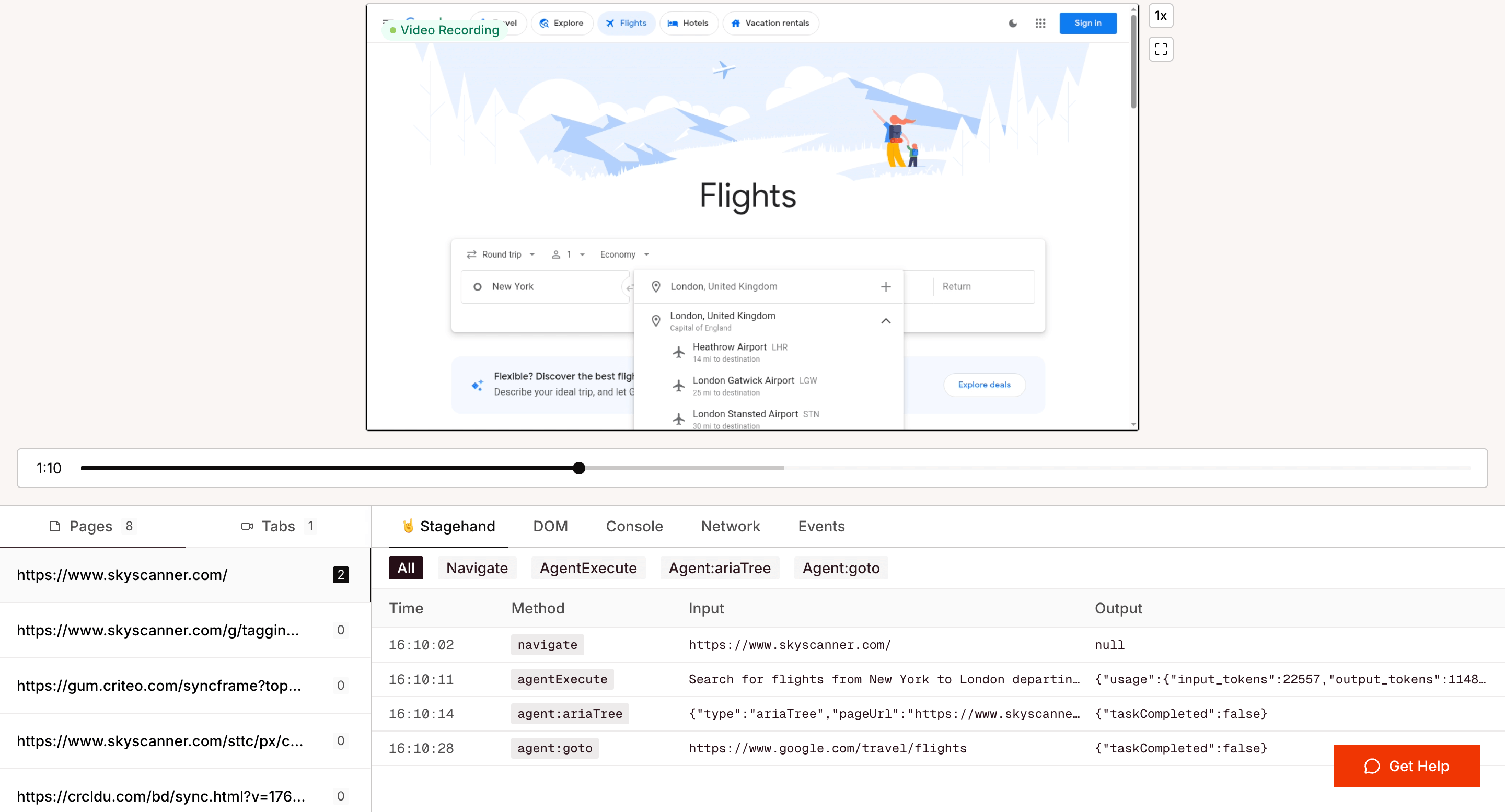Click the Sign in button
The width and height of the screenshot is (1505, 812).
tap(1088, 24)
